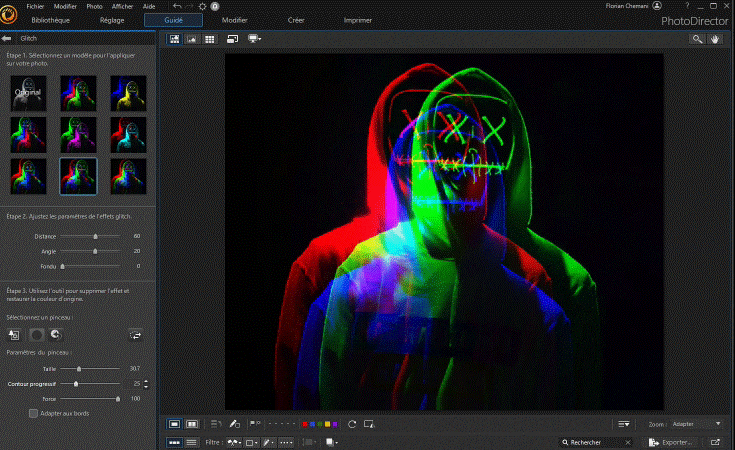Open the Aide menu

coord(149,7)
